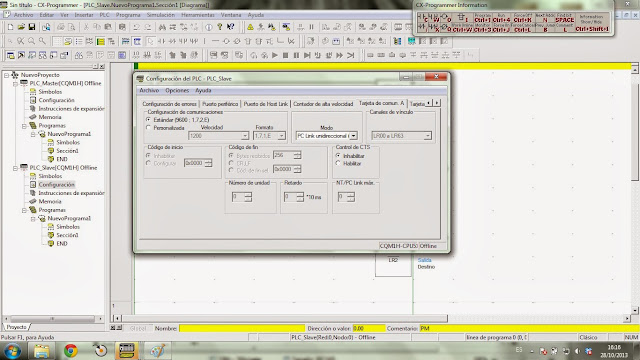
Task: Click the yellow question mark help icon
Action: pyautogui.click(x=220, y=27)
